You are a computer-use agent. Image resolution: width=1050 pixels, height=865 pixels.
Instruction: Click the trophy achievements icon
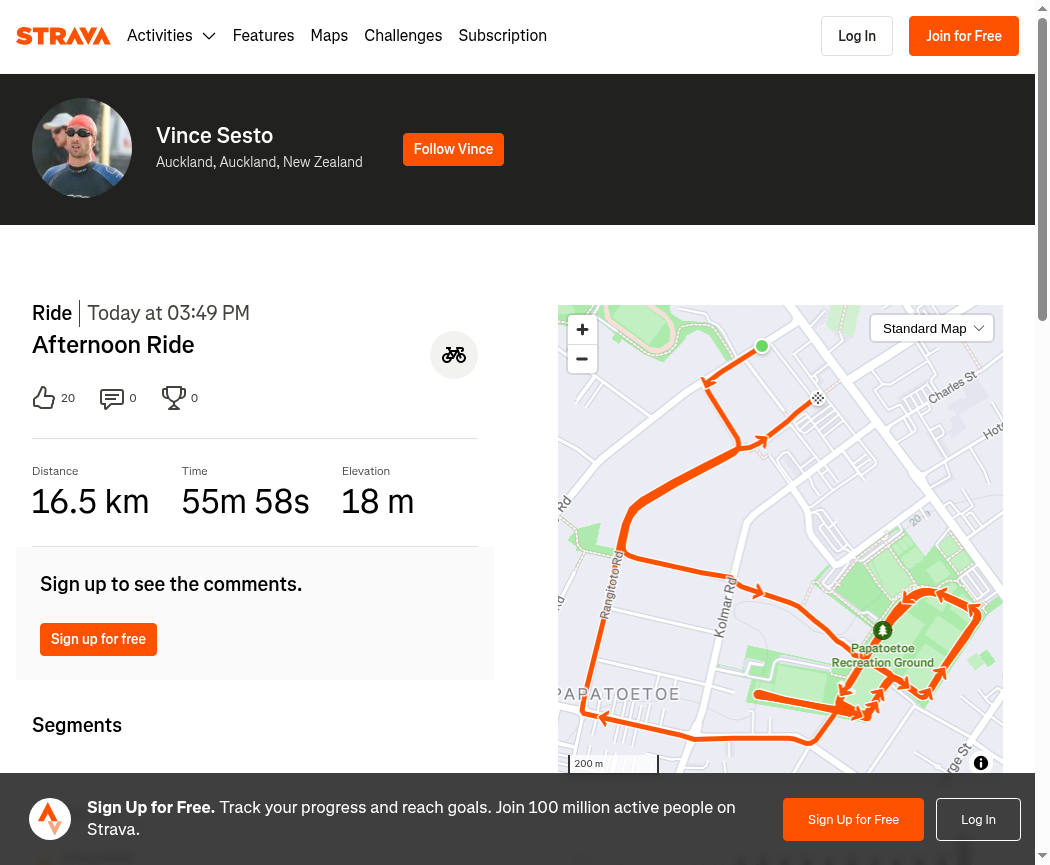(x=173, y=398)
